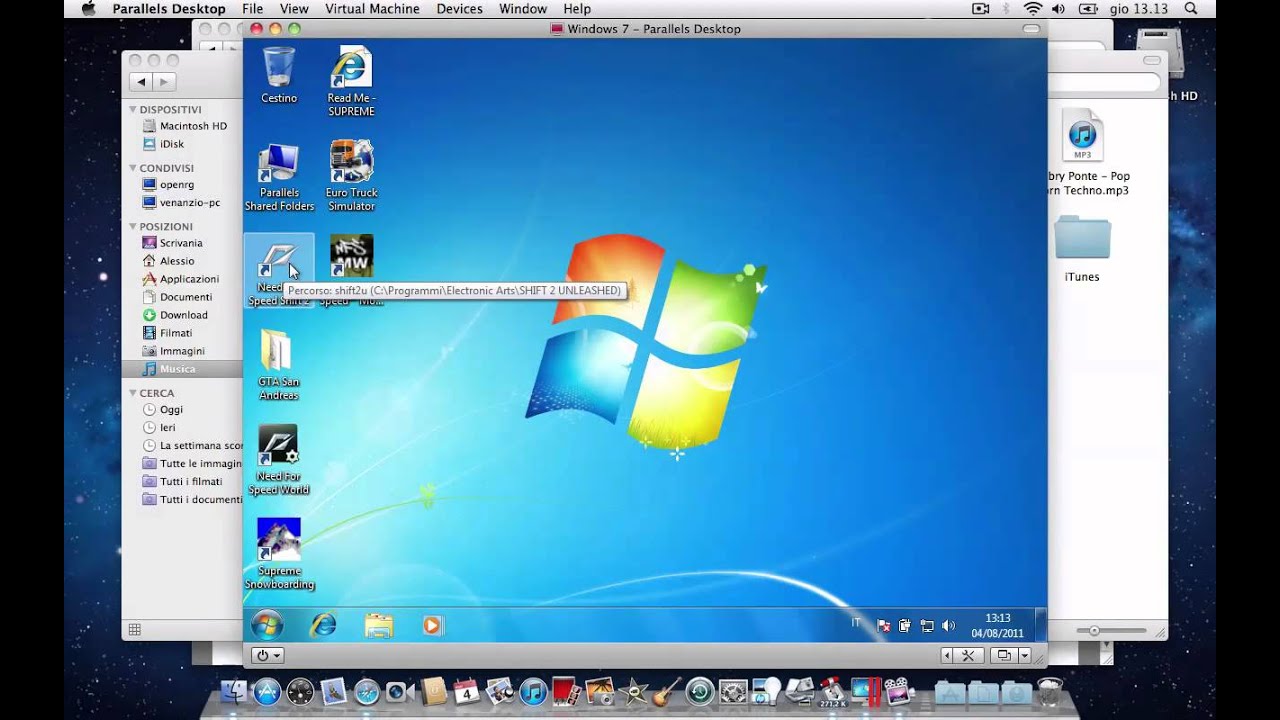This screenshot has width=1280, height=720.
Task: Open Windows Media Player taskbar icon
Action: click(432, 626)
